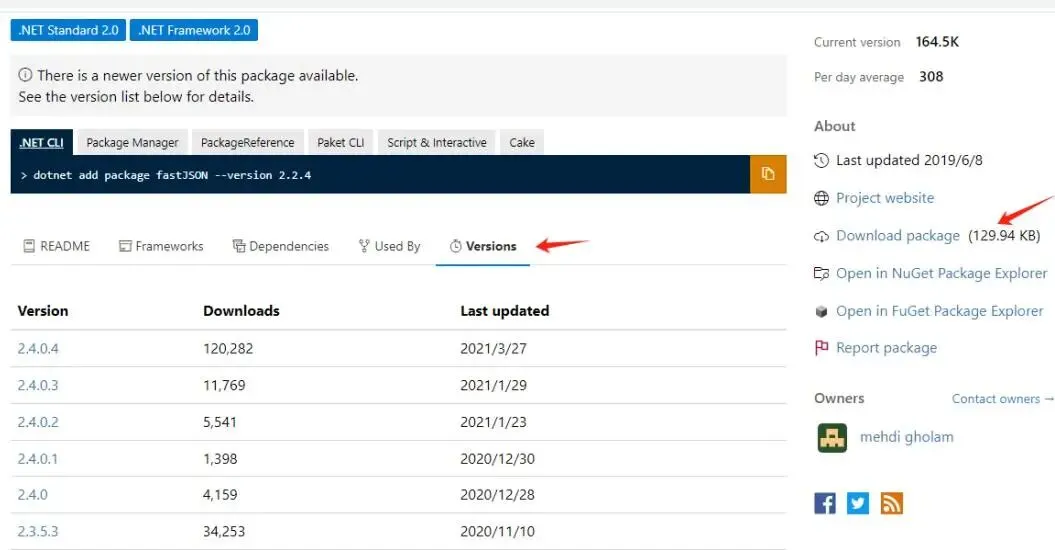
Task: Open version 2.4.0.2 link
Action: [38, 422]
